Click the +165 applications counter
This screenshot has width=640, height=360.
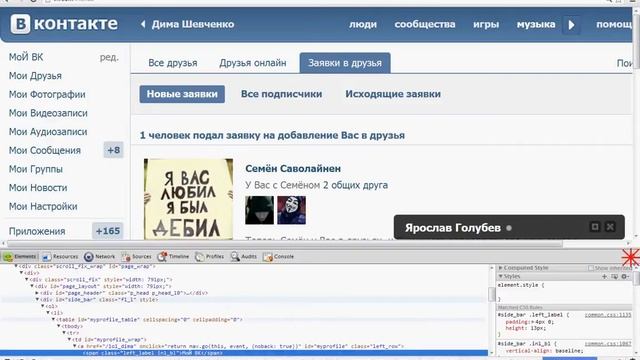click(x=108, y=231)
